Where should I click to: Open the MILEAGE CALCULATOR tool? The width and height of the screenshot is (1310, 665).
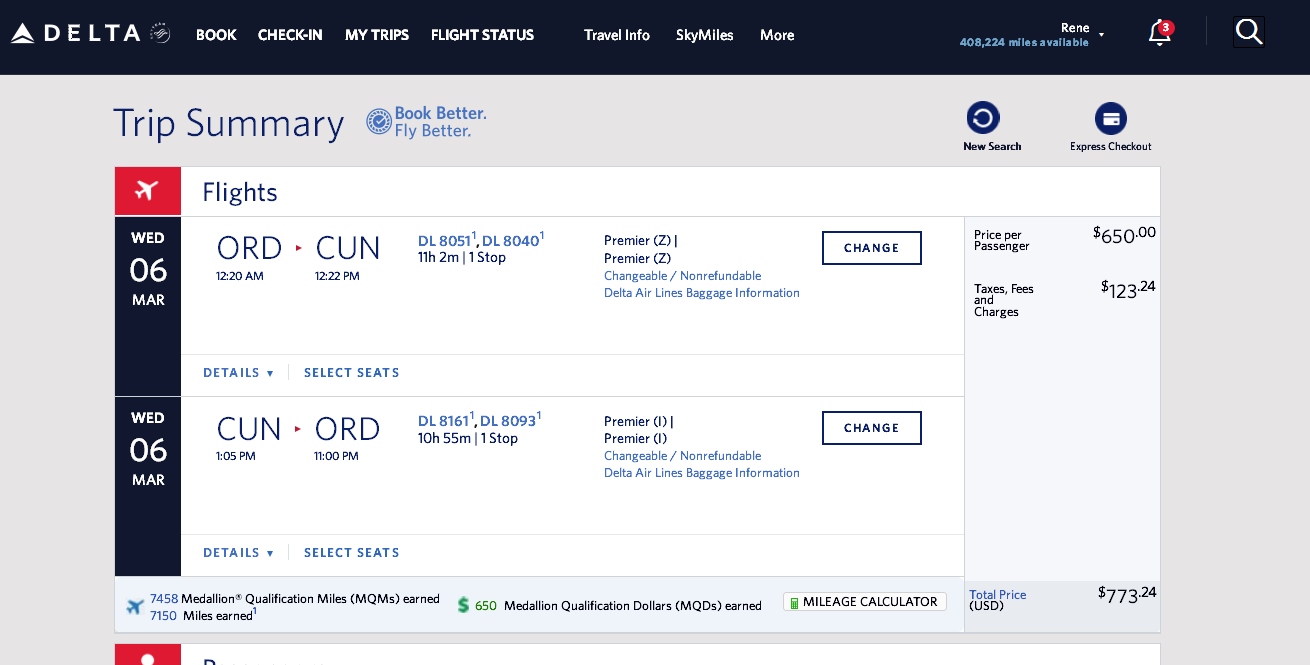coord(864,602)
